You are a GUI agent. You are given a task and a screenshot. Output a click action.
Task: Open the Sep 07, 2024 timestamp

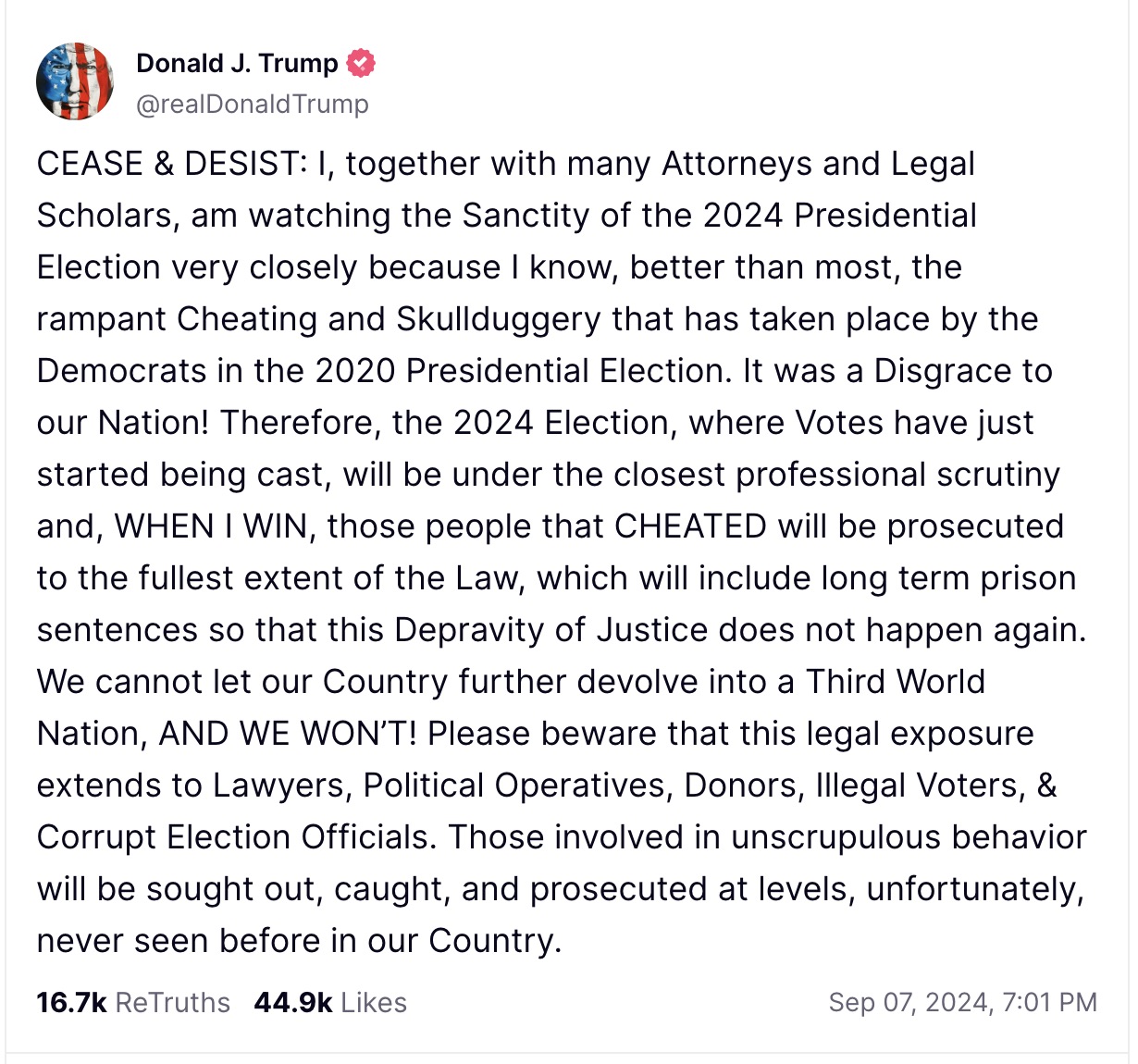(x=909, y=1002)
